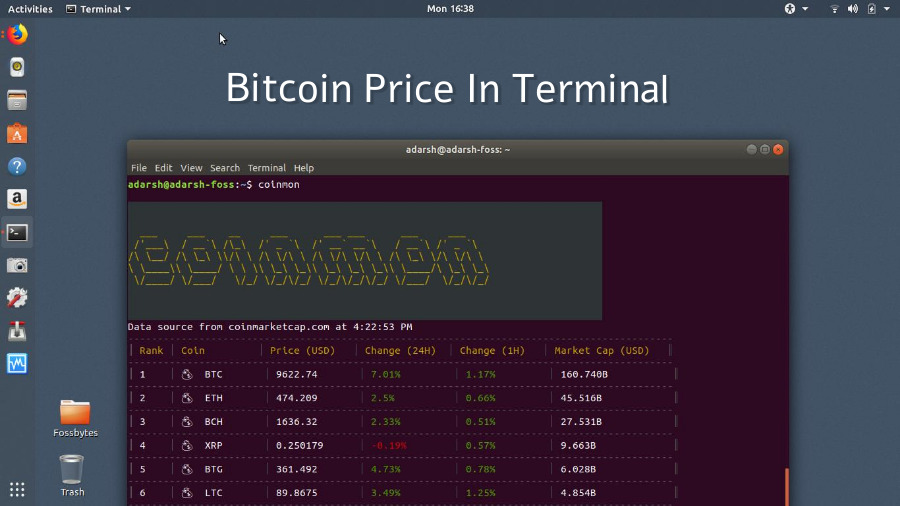Click the Change (24H) column header

click(x=400, y=351)
